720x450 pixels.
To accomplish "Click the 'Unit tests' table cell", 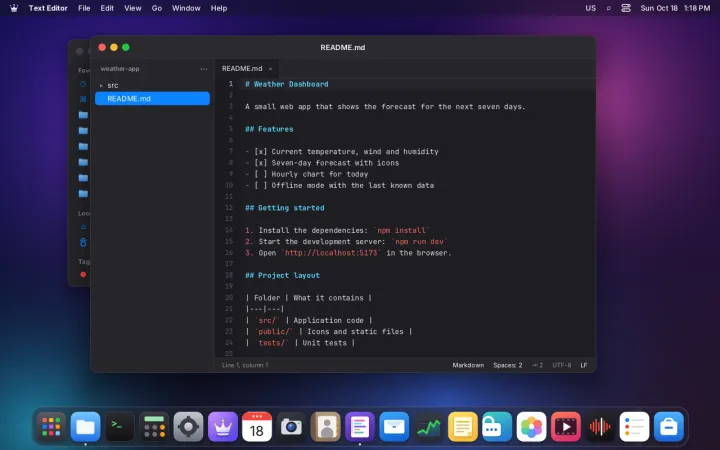I will tap(324, 343).
